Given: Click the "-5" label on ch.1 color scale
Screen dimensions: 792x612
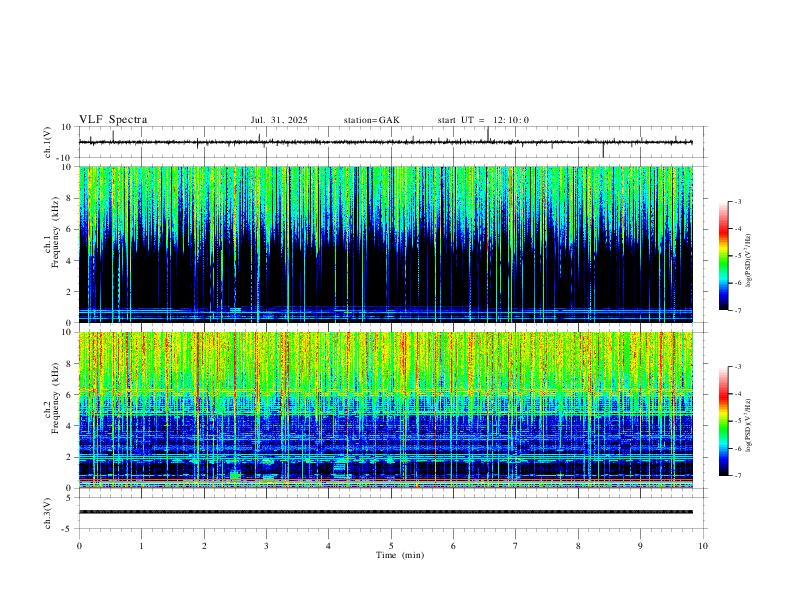Looking at the screenshot, I should click(x=738, y=256).
